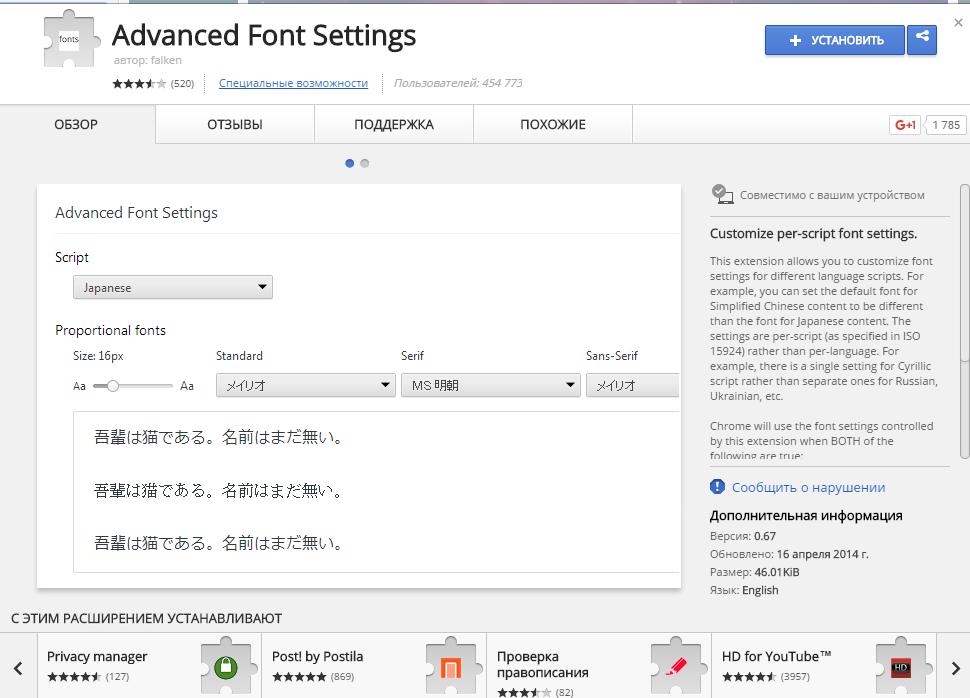Click the font size slider handle
The width and height of the screenshot is (970, 698).
click(113, 386)
